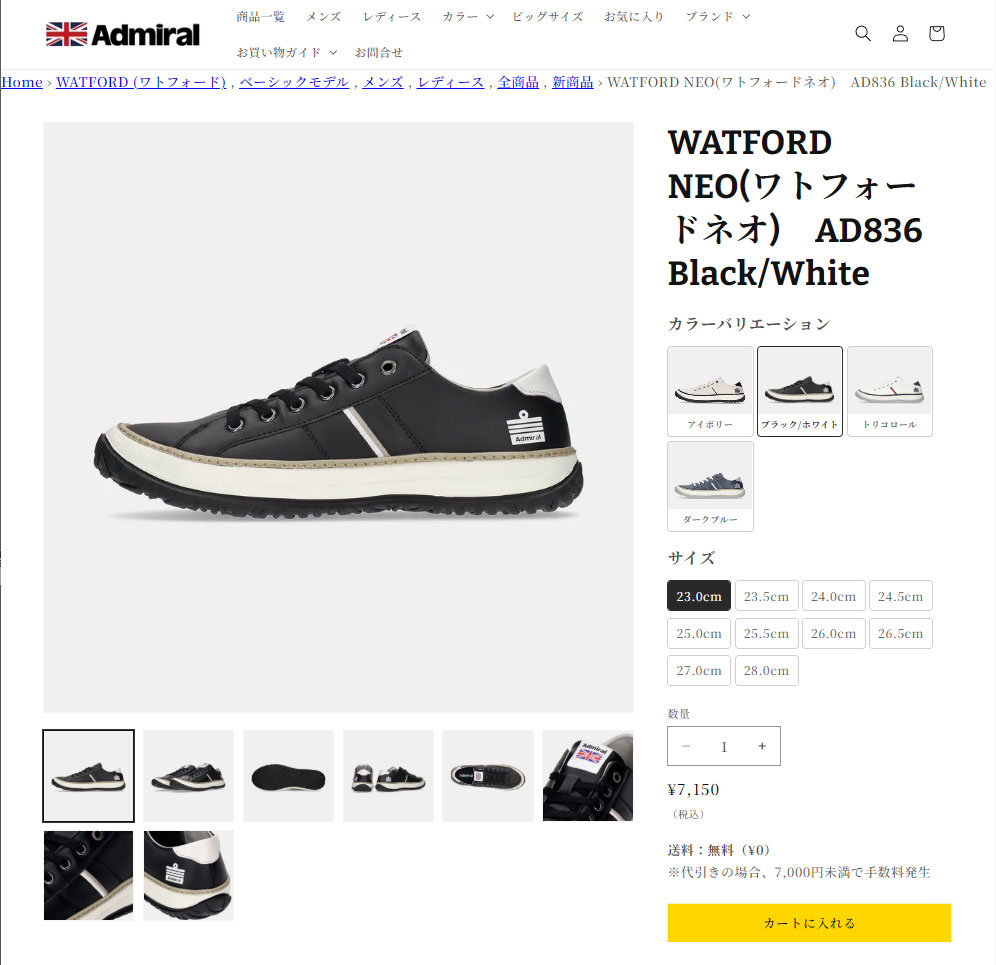Image resolution: width=996 pixels, height=965 pixels.
Task: Choose the ダークブルー color variation
Action: click(x=710, y=486)
